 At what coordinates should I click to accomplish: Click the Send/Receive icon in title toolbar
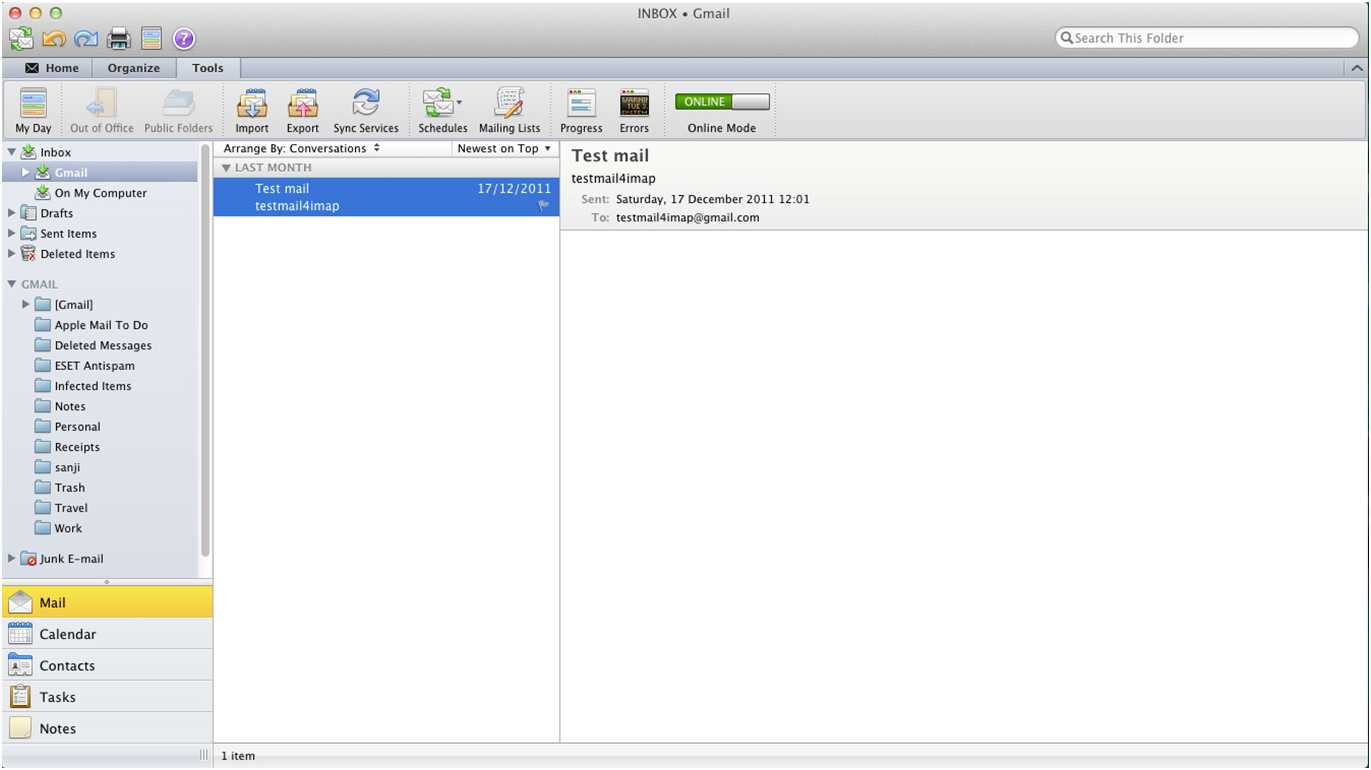(x=21, y=39)
